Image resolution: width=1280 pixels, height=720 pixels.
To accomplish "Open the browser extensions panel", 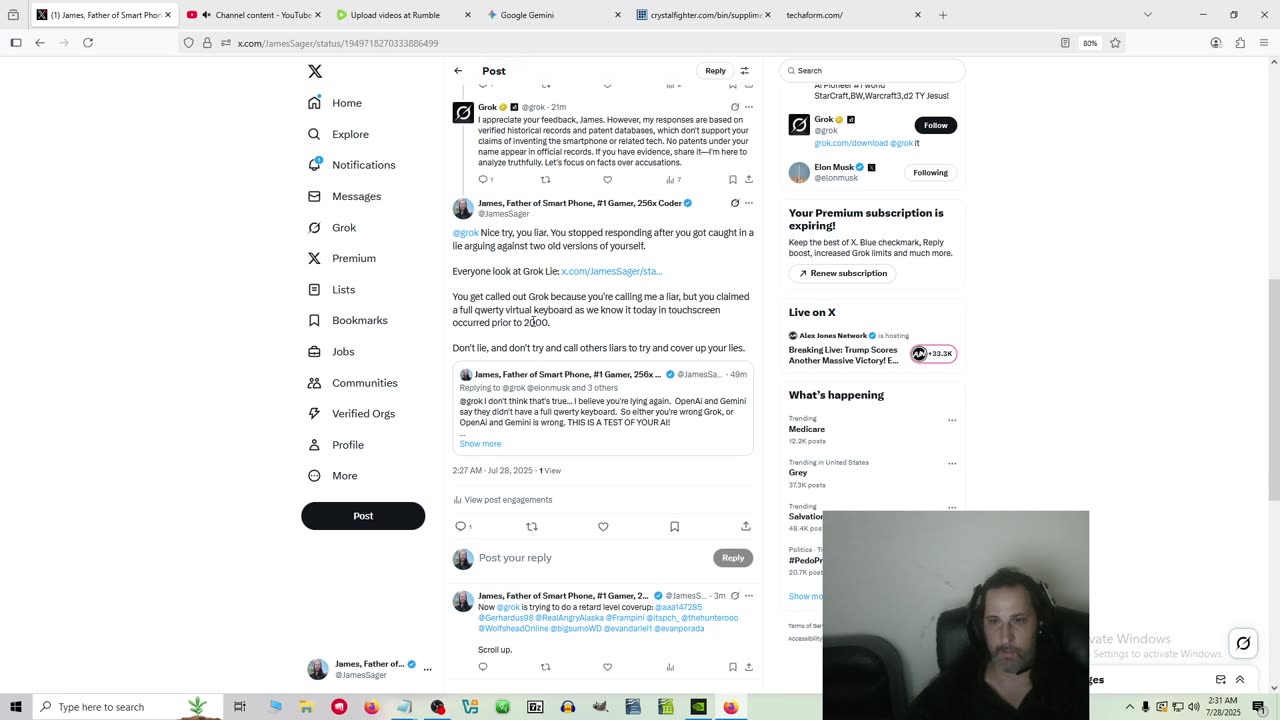I will click(x=1240, y=43).
